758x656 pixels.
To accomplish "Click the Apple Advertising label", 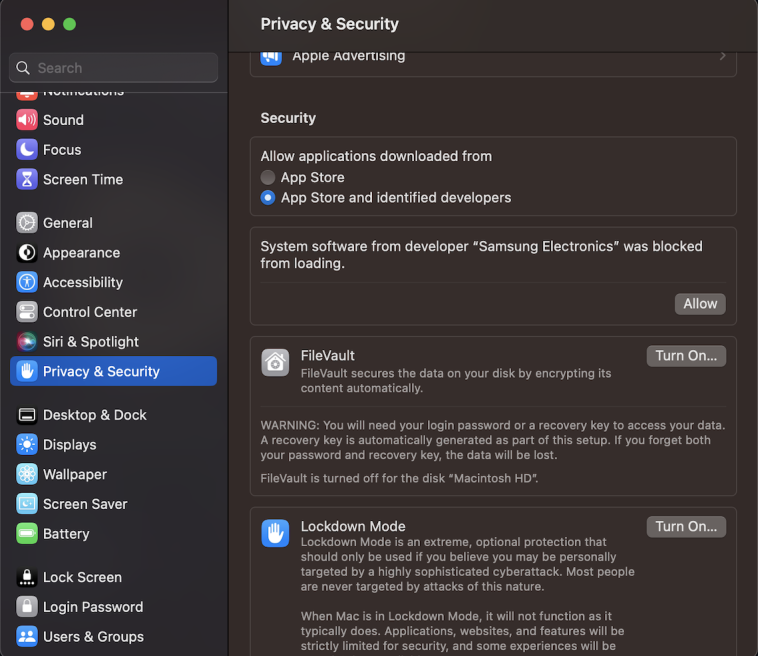I will coord(349,57).
